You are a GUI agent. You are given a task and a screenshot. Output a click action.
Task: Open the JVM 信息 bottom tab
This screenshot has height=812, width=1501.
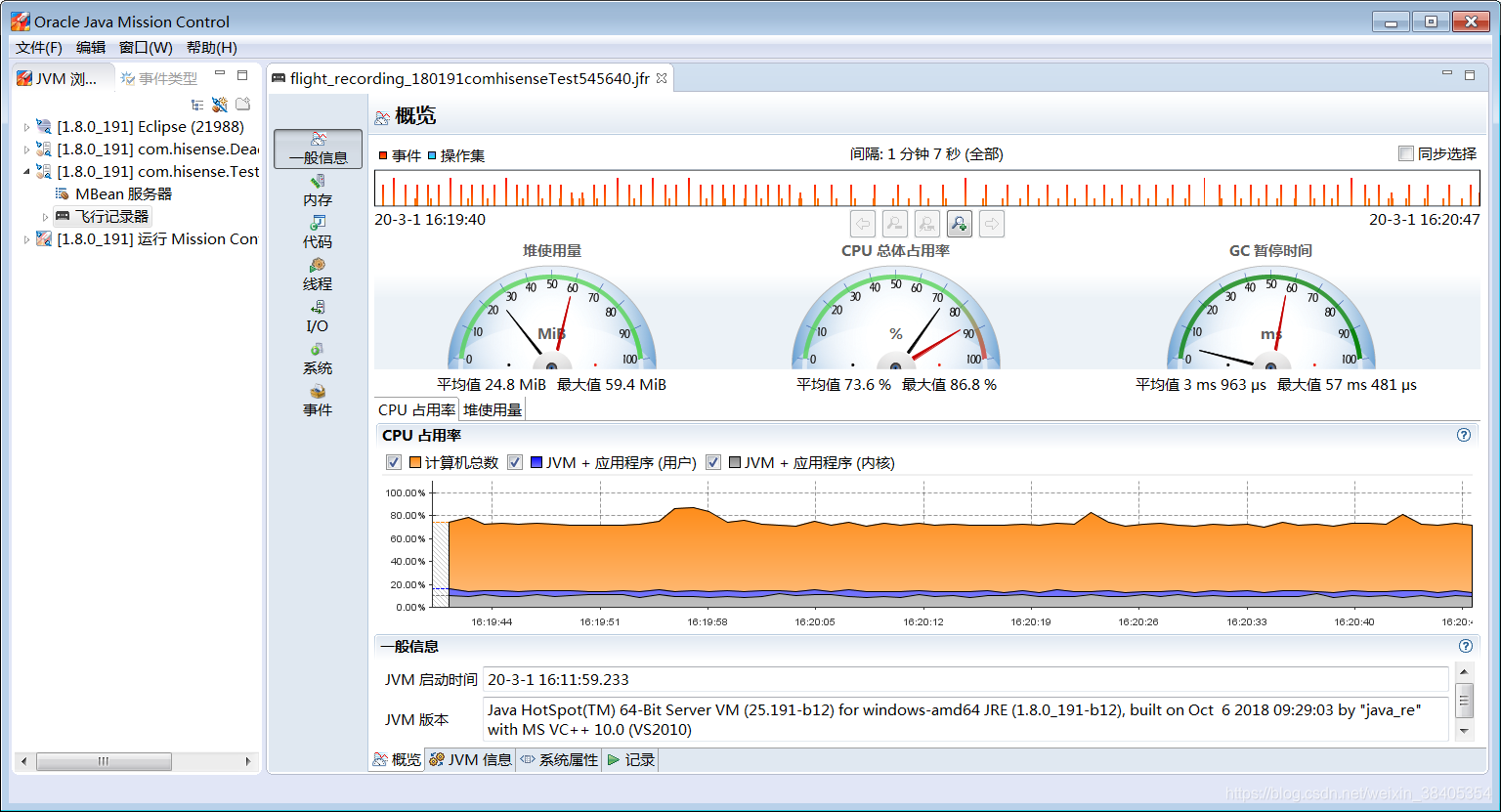coord(471,759)
